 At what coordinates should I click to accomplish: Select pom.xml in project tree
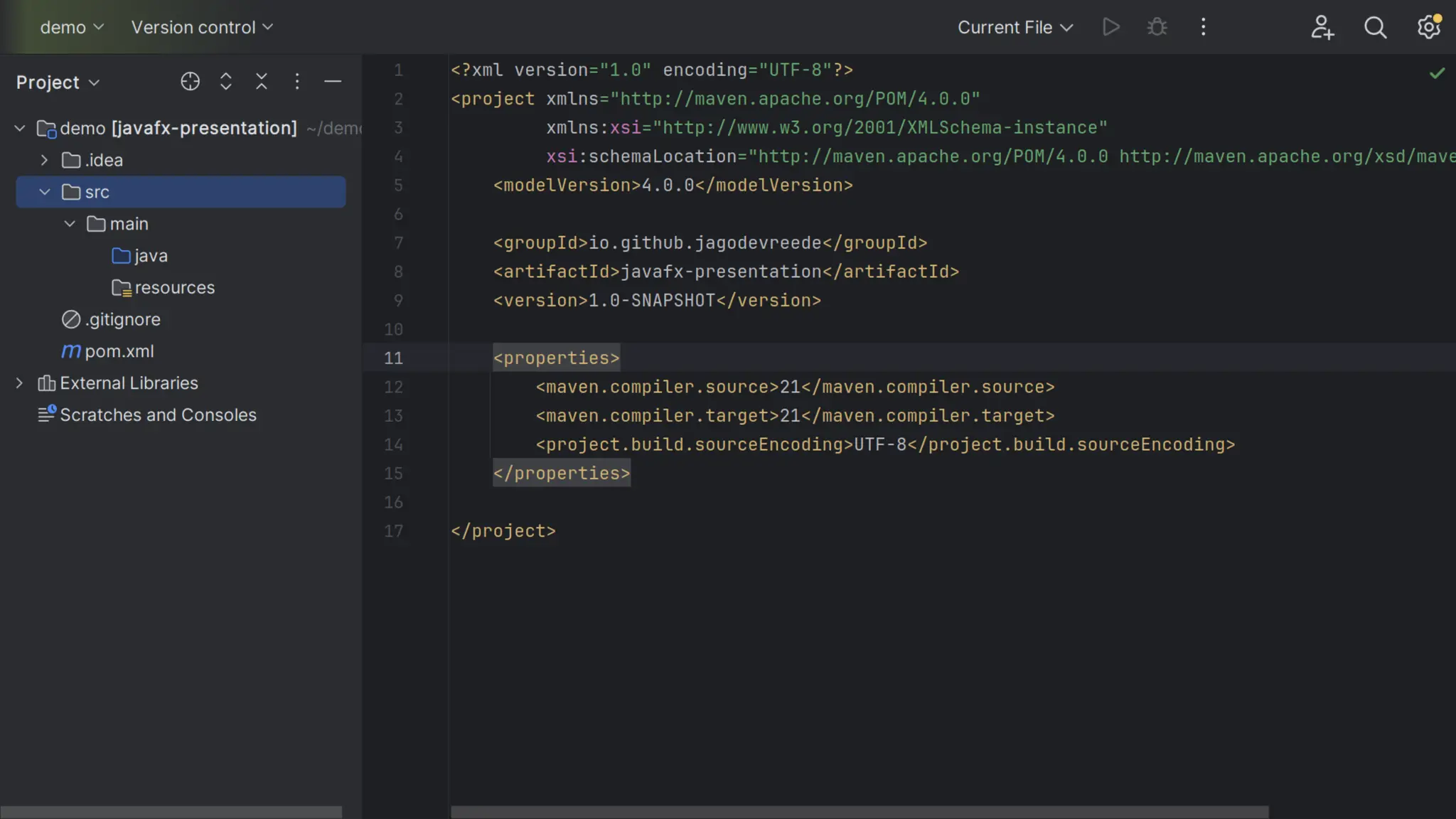click(x=119, y=351)
